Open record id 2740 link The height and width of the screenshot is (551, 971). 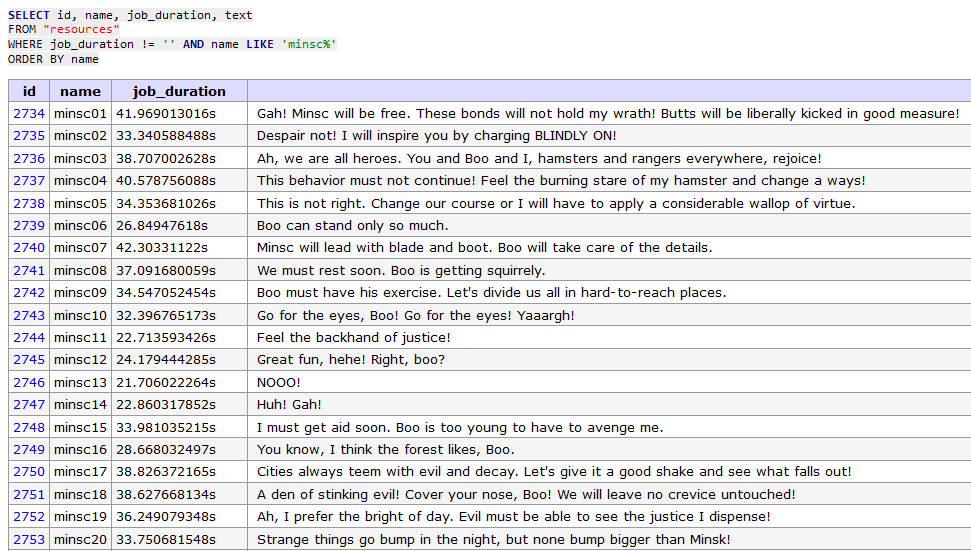[x=29, y=248]
